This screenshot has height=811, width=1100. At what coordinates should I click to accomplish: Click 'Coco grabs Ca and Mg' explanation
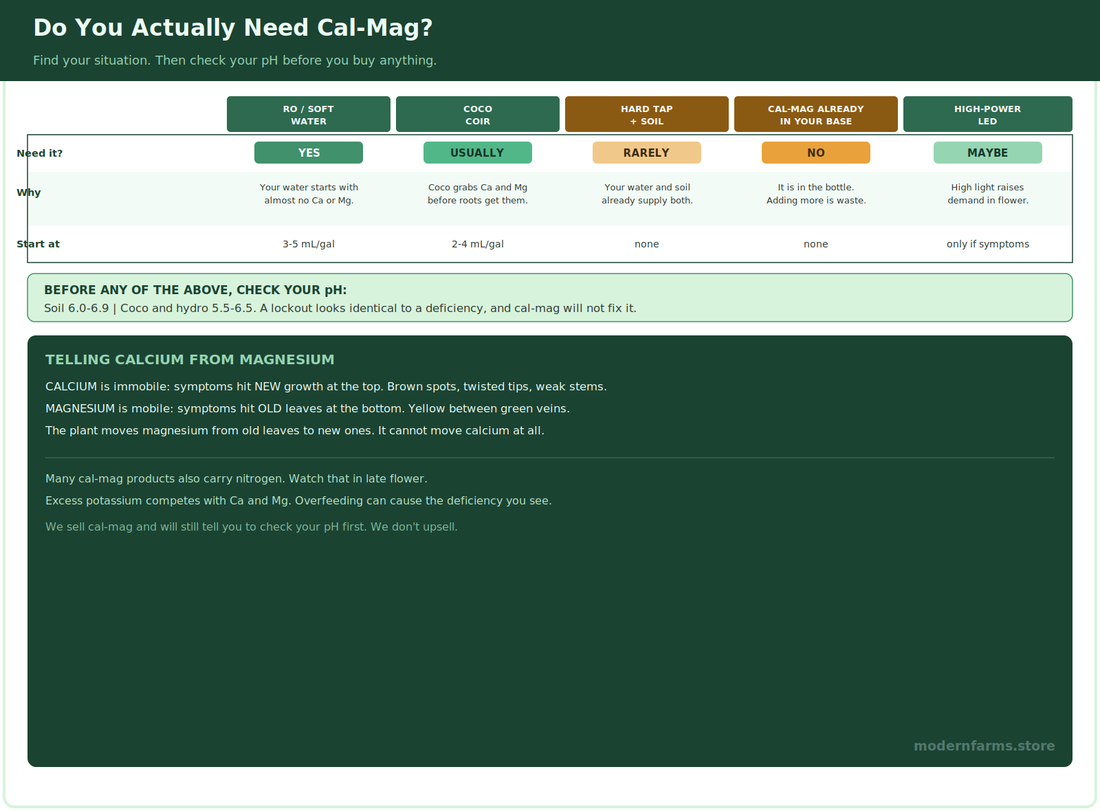(478, 194)
